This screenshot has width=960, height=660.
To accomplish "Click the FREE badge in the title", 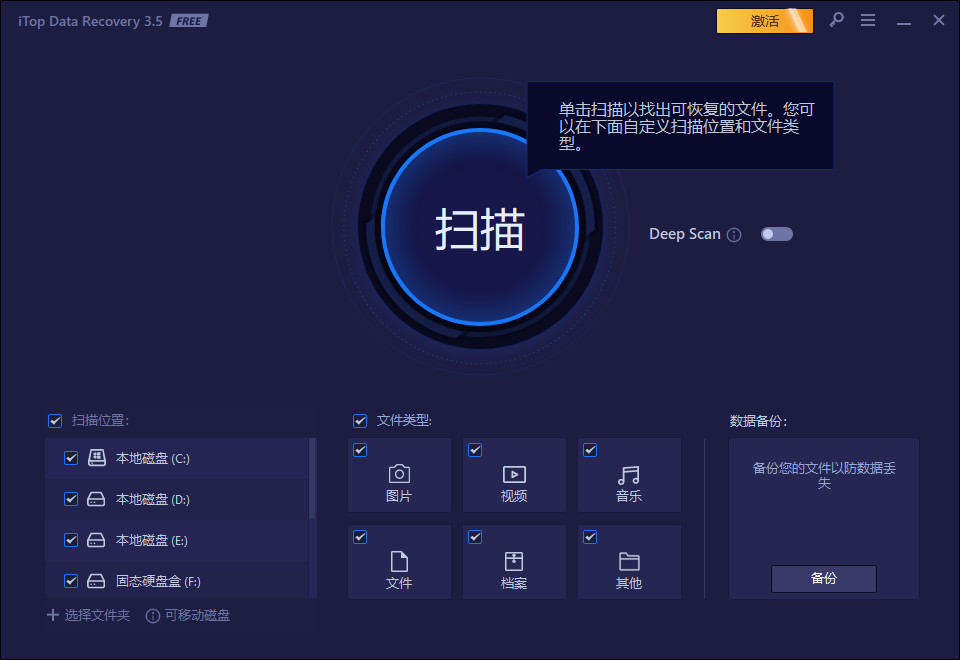I will point(189,21).
